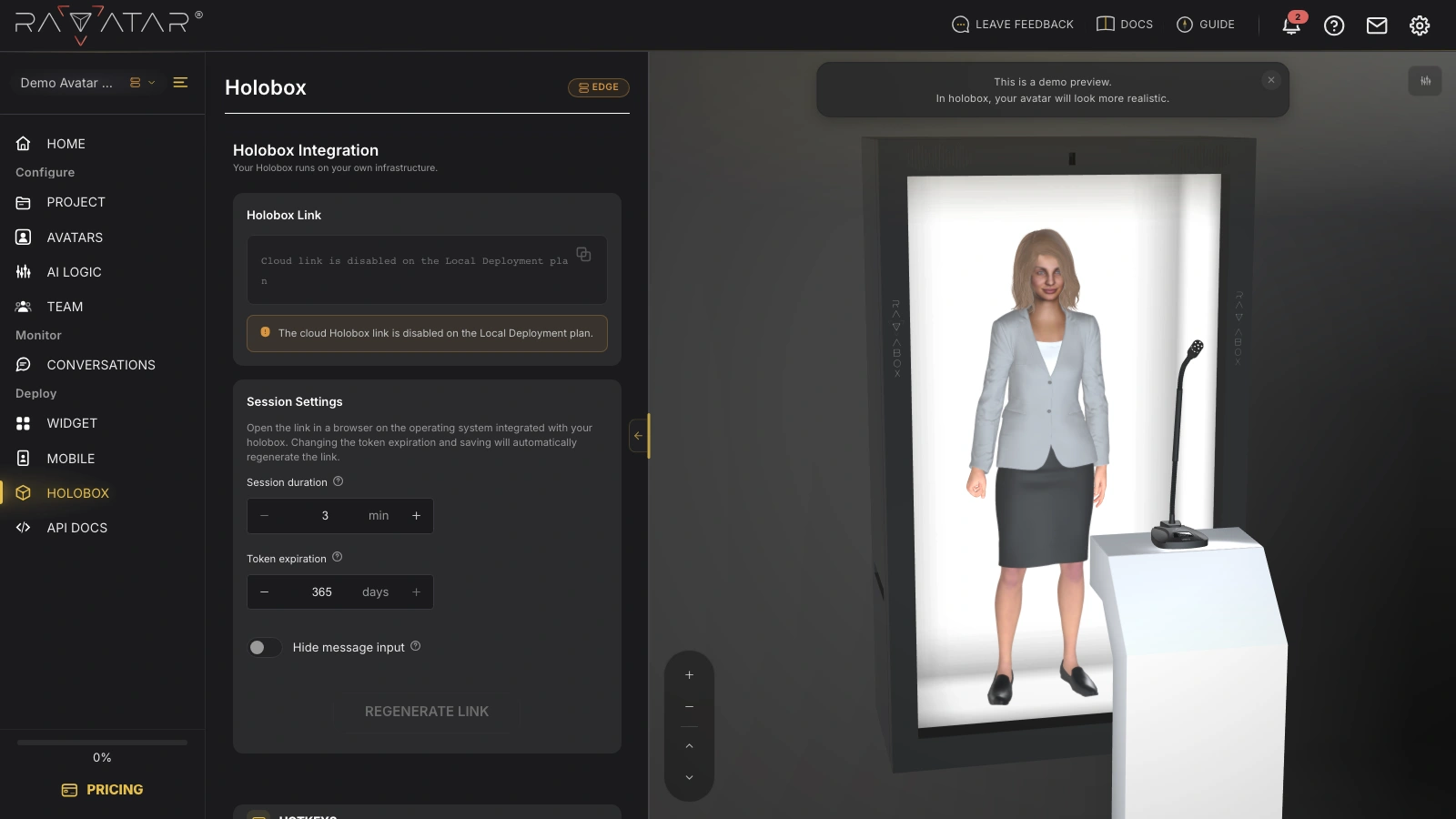Open the Pricing page
This screenshot has width=1456, height=819.
pyautogui.click(x=102, y=790)
